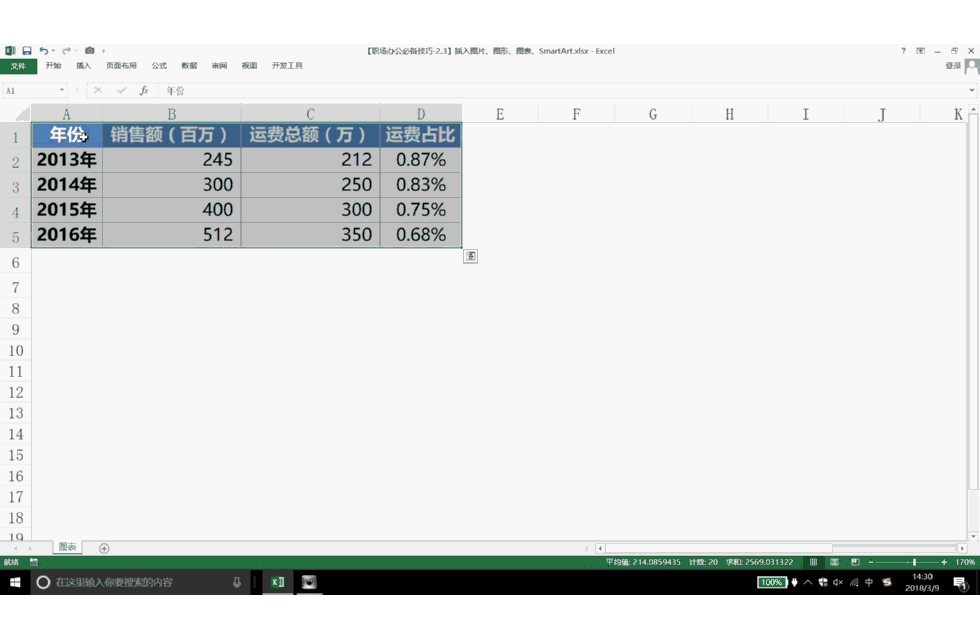
Task: Click the Windows Start button
Action: pos(15,582)
